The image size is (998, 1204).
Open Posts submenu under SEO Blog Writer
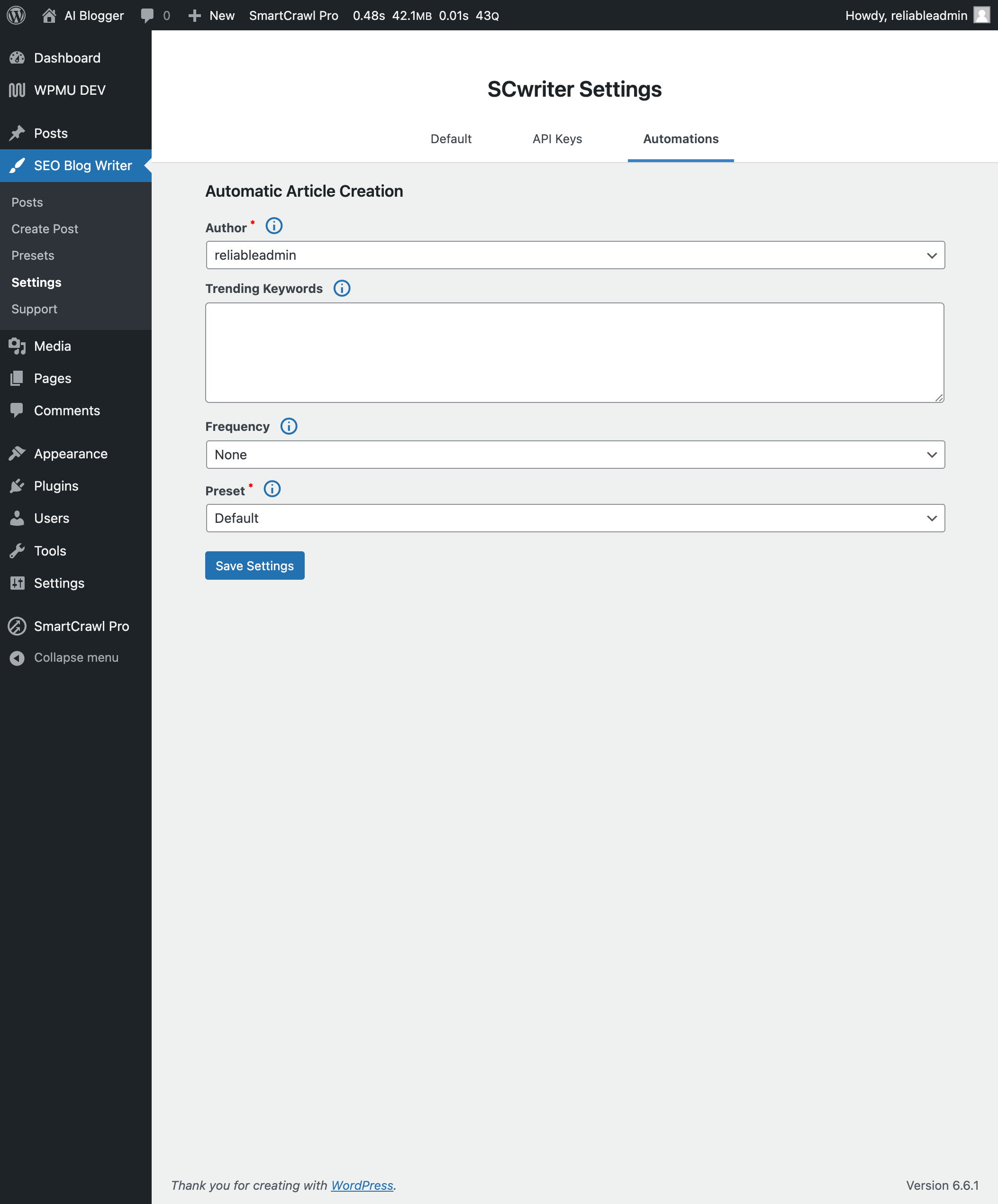coord(27,202)
